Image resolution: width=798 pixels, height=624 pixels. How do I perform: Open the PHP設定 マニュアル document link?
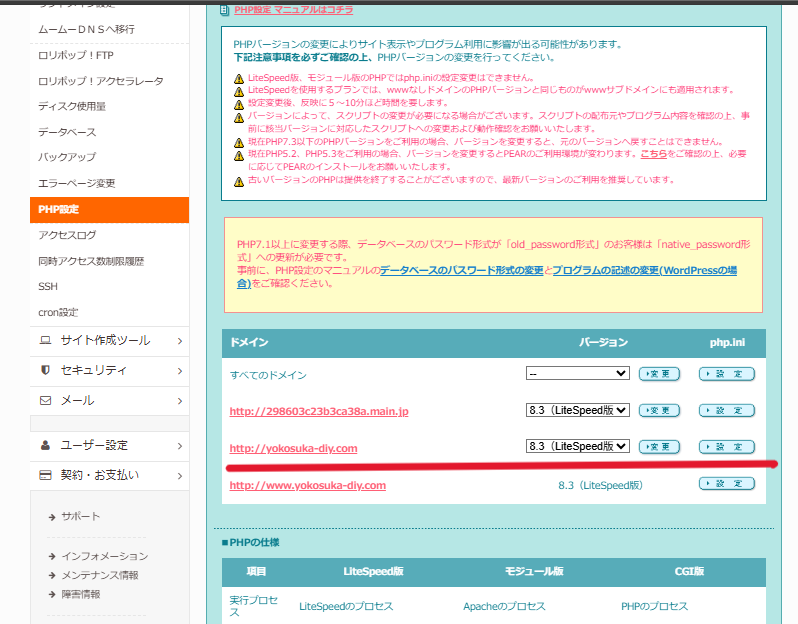(292, 10)
